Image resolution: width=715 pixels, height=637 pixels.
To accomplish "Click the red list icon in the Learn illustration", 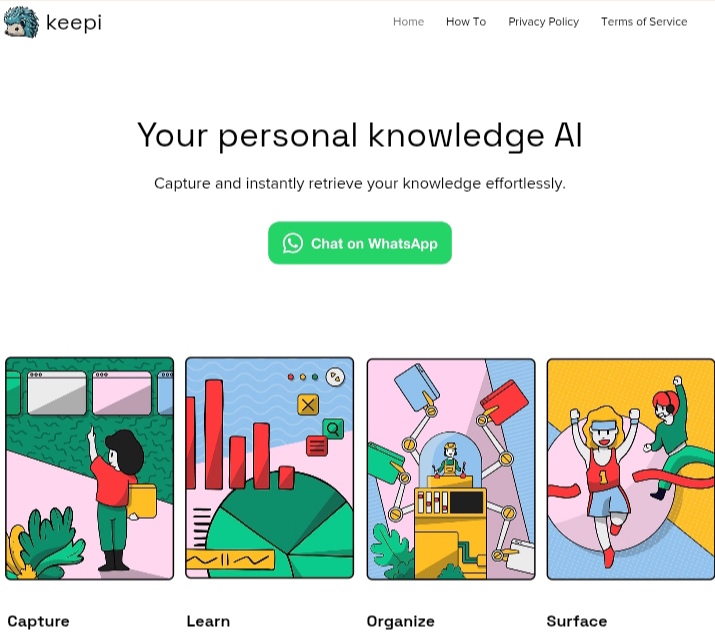I will [x=317, y=446].
